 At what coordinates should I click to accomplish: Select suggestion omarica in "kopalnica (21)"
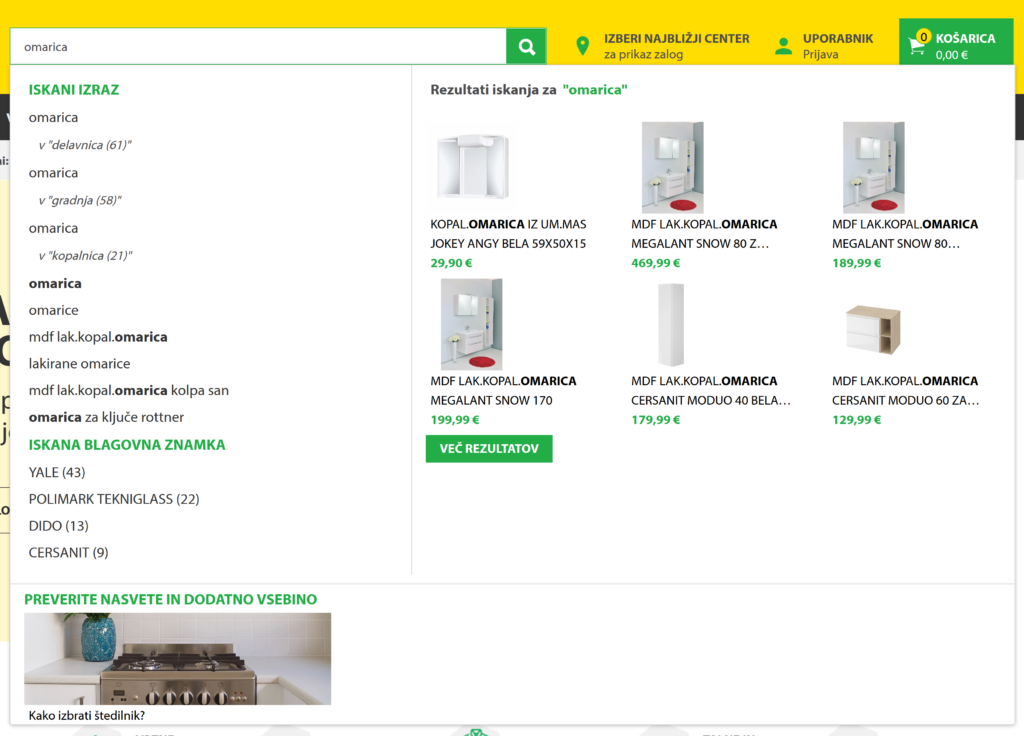coord(85,256)
